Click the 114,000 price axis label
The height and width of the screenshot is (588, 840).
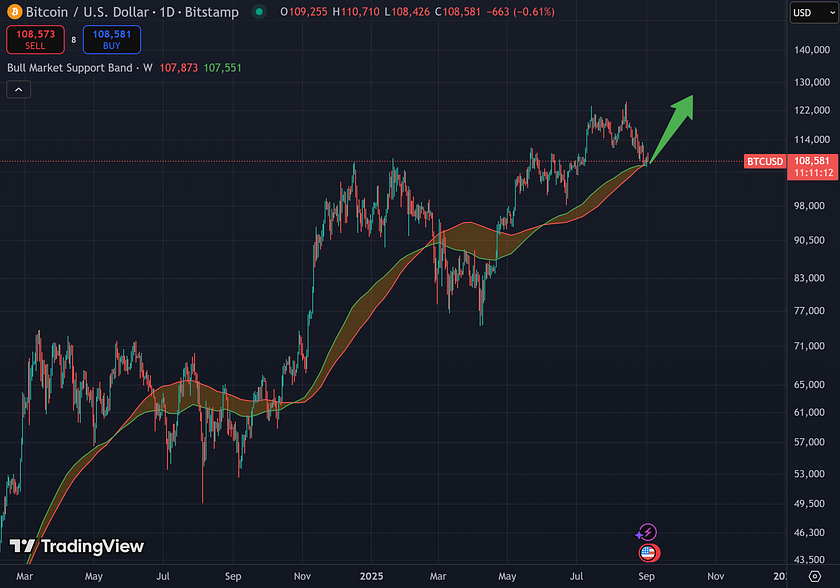point(812,139)
